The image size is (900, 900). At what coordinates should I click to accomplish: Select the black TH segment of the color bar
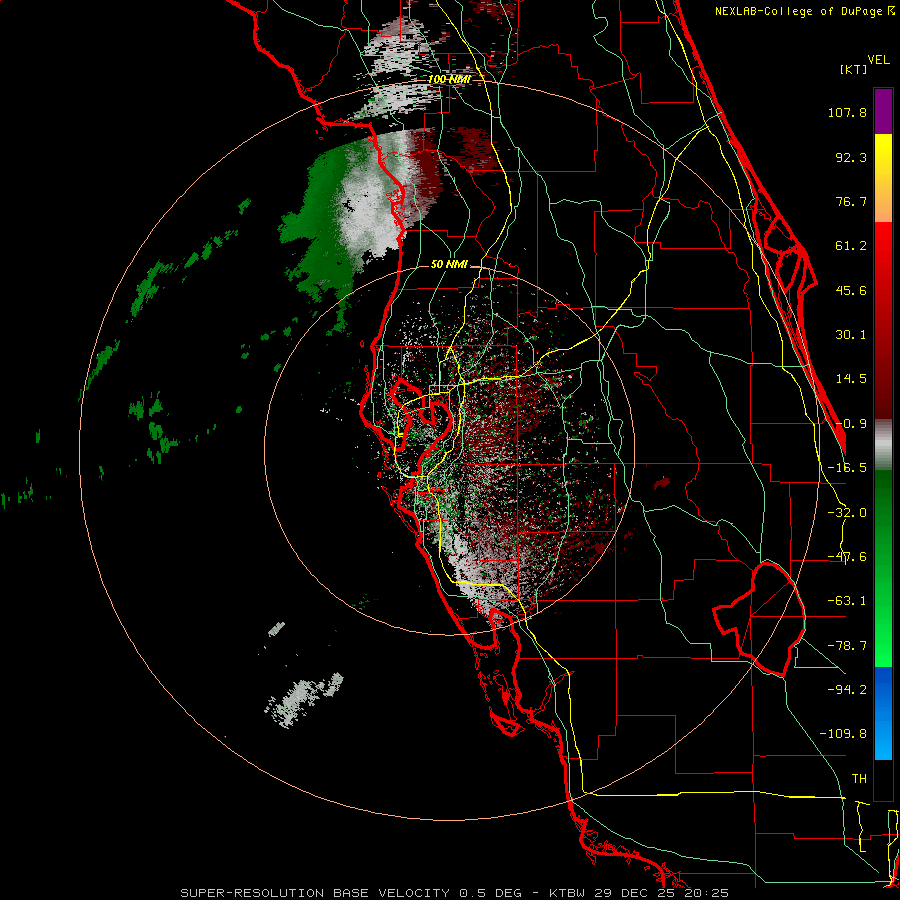(x=883, y=780)
